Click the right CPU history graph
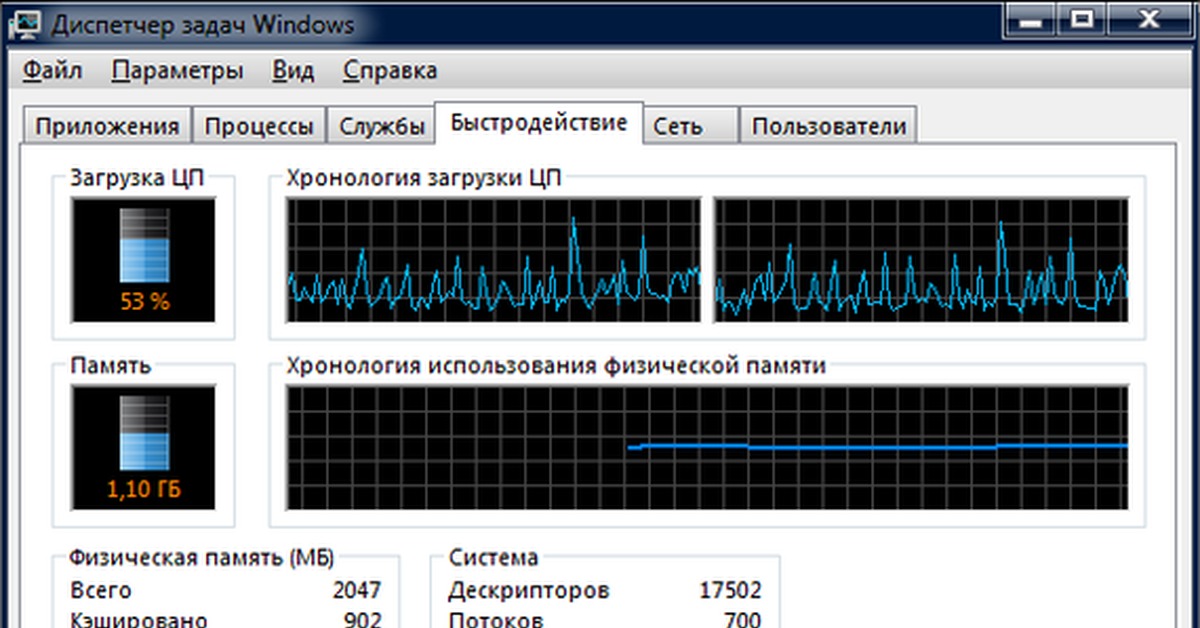1200x628 pixels. [x=921, y=259]
